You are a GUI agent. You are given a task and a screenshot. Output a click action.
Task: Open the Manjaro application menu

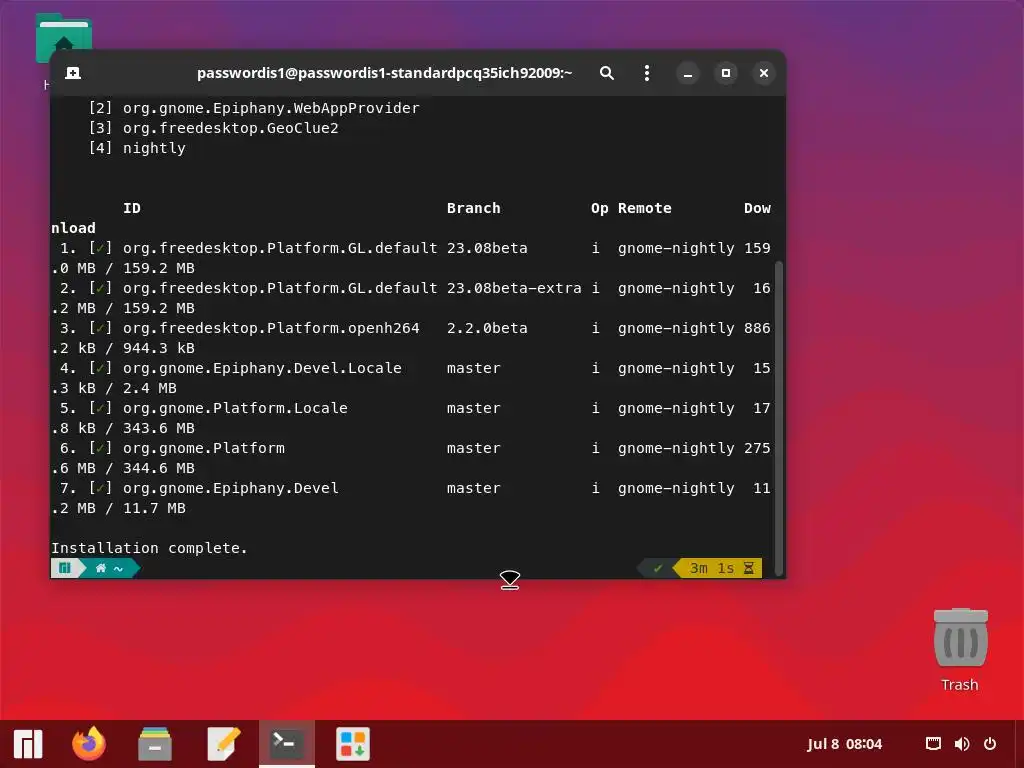click(x=28, y=744)
